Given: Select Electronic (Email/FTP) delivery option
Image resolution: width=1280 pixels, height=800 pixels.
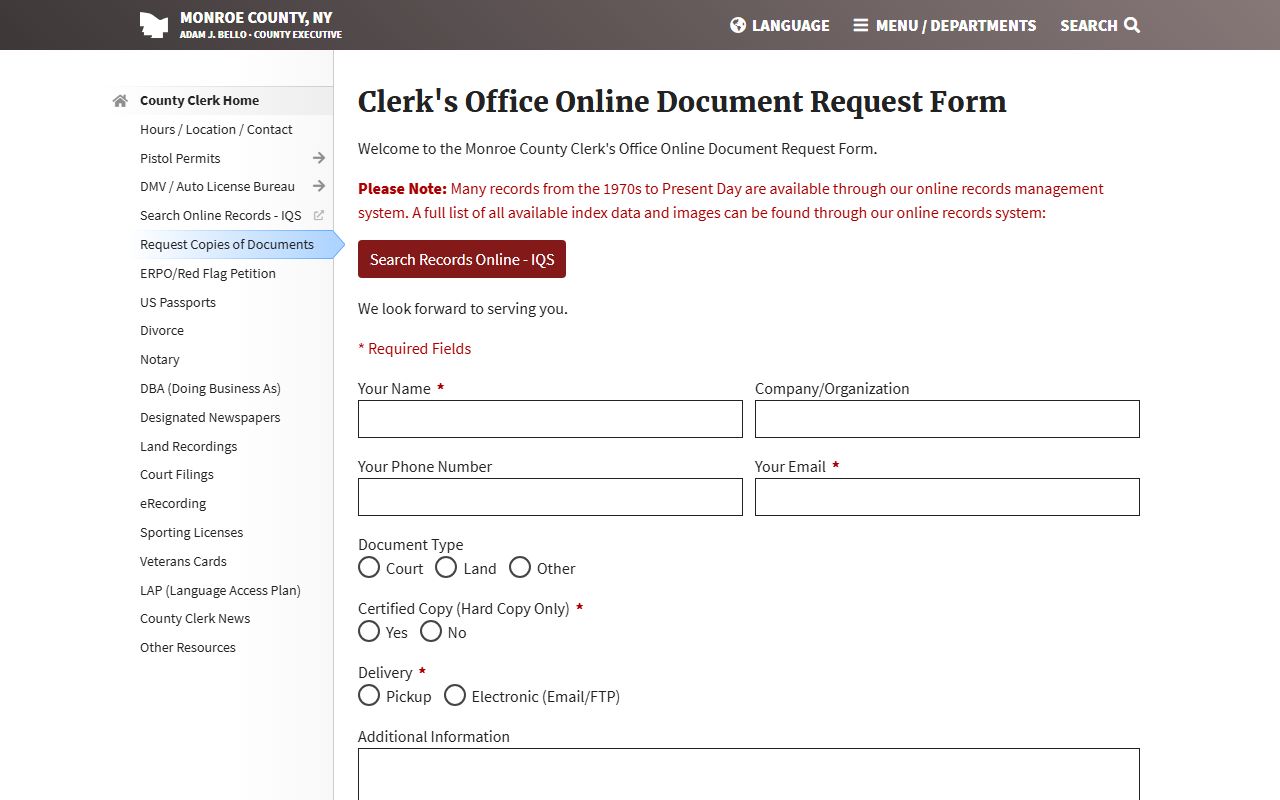Looking at the screenshot, I should point(455,695).
